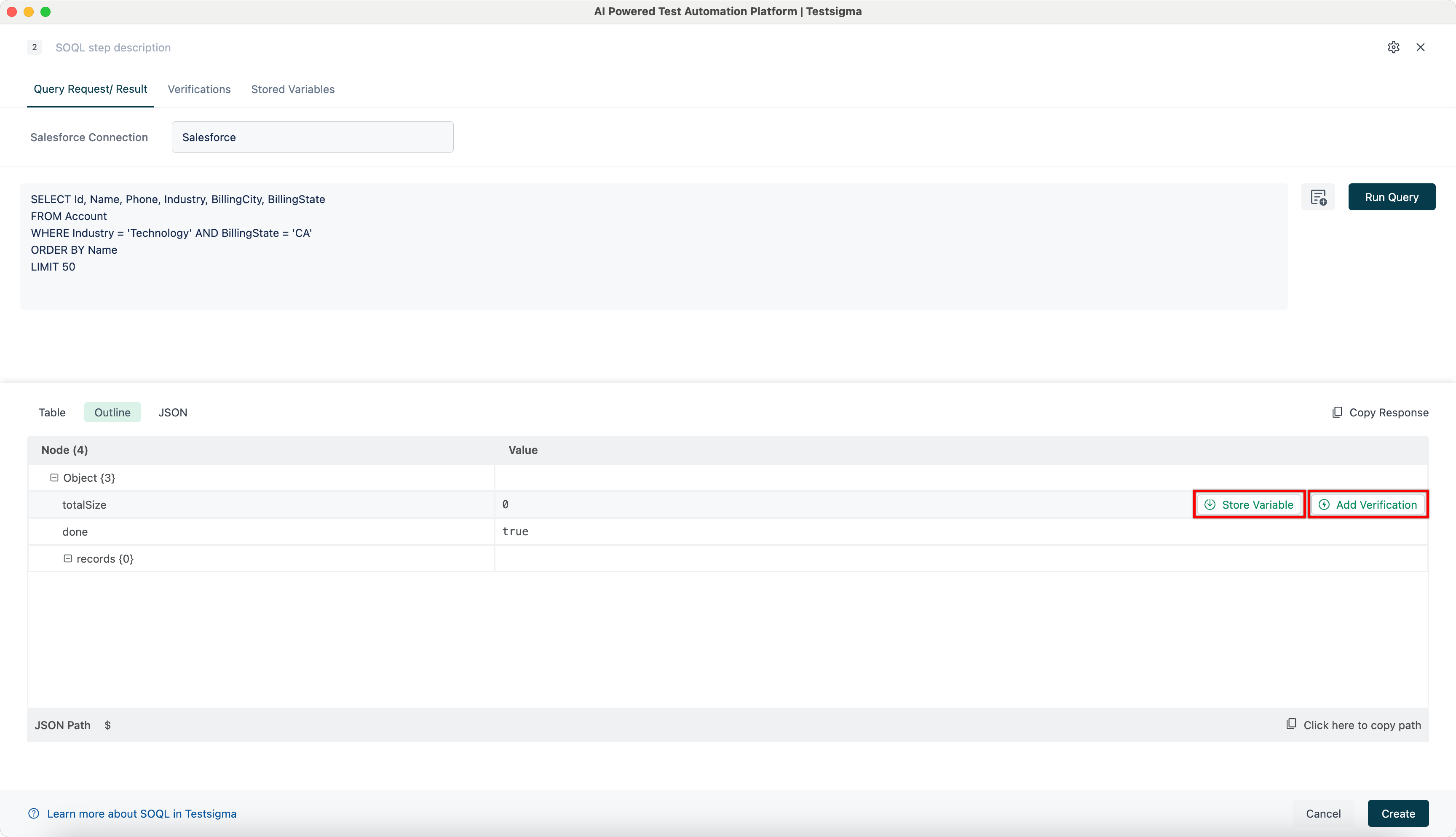Switch response view to Table mode
1456x837 pixels.
52,412
